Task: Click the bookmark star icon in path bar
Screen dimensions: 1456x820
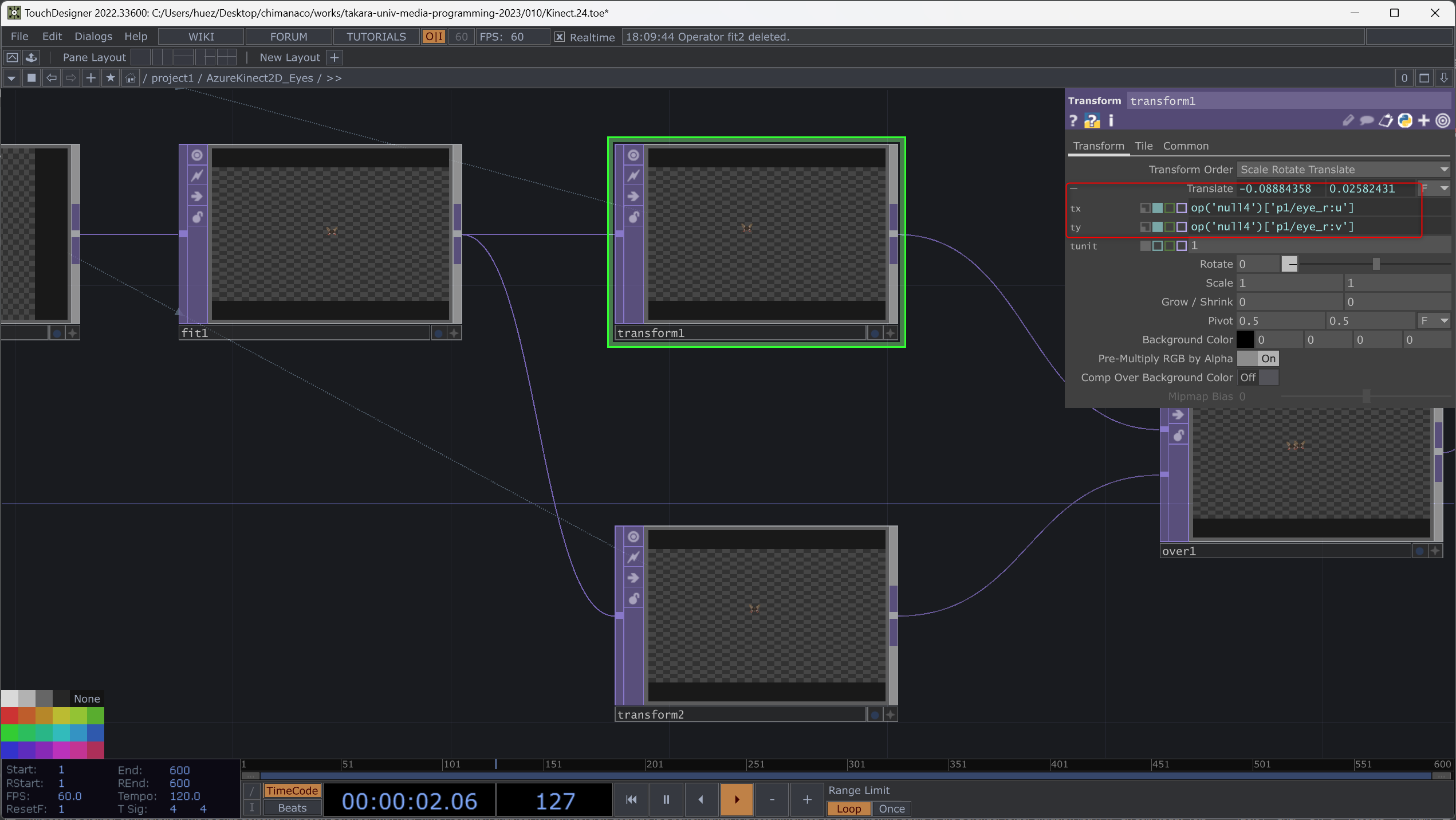Action: 111,78
